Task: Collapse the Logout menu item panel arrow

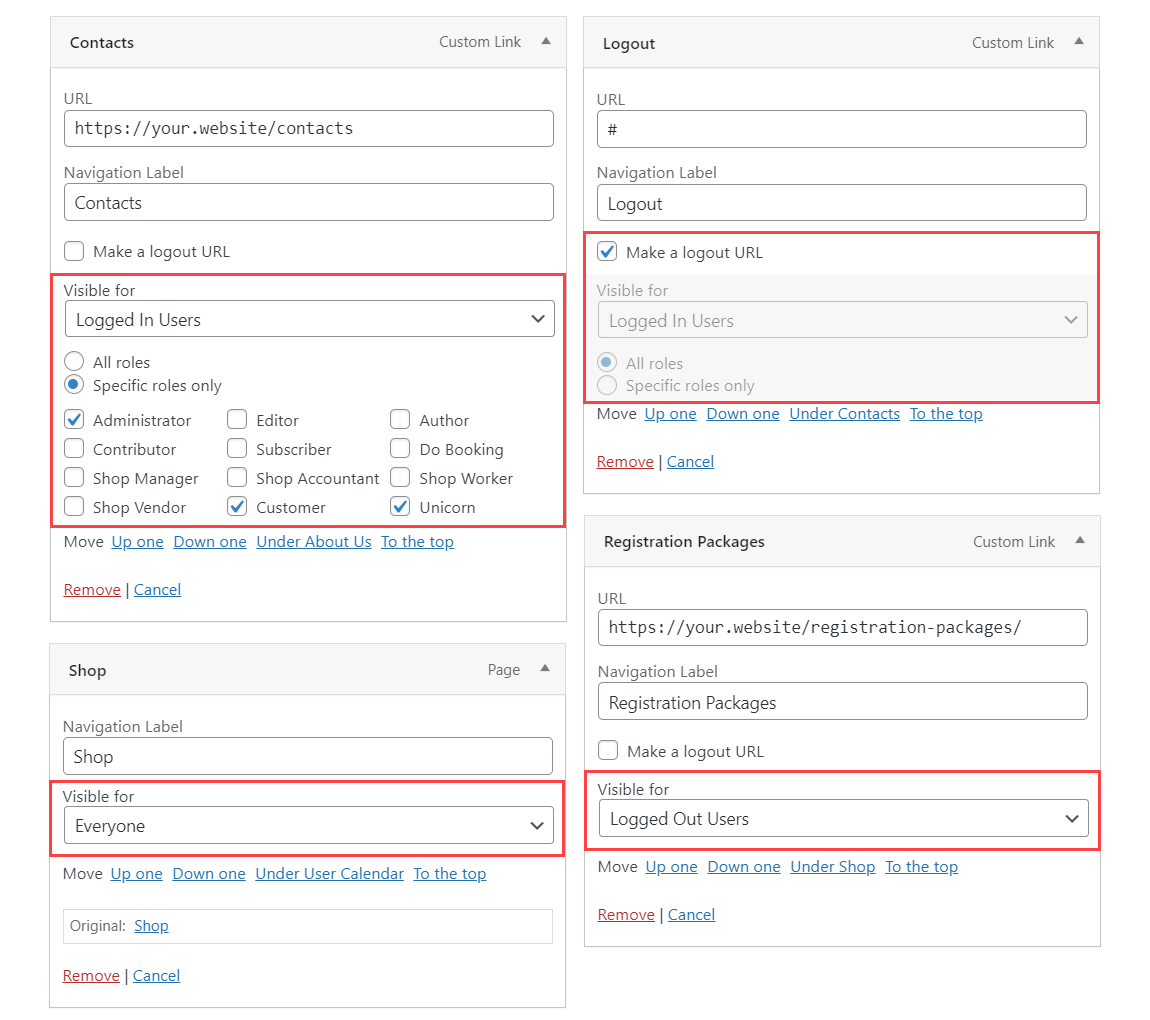Action: point(1079,41)
